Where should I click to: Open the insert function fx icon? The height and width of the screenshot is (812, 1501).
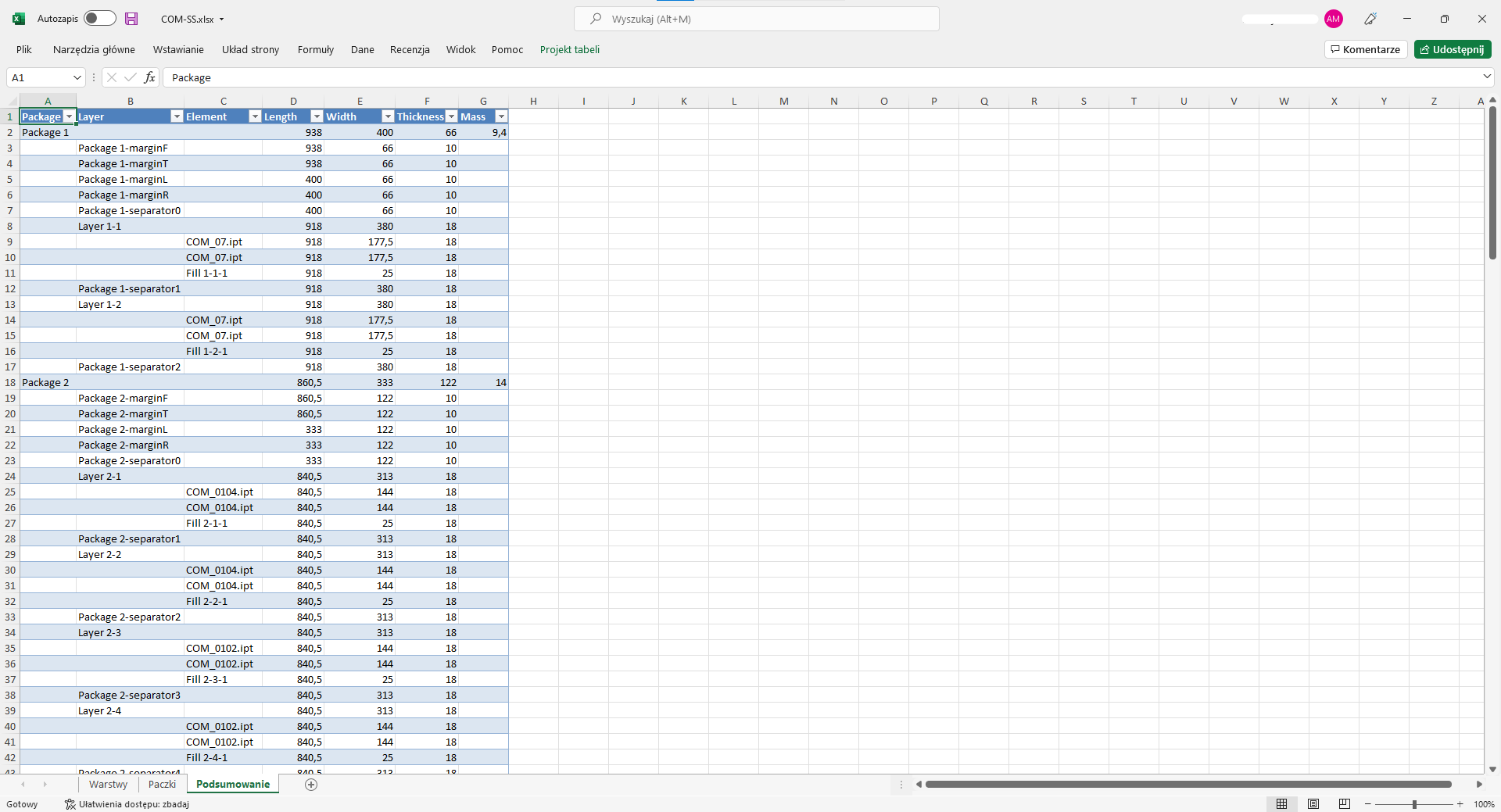point(150,77)
